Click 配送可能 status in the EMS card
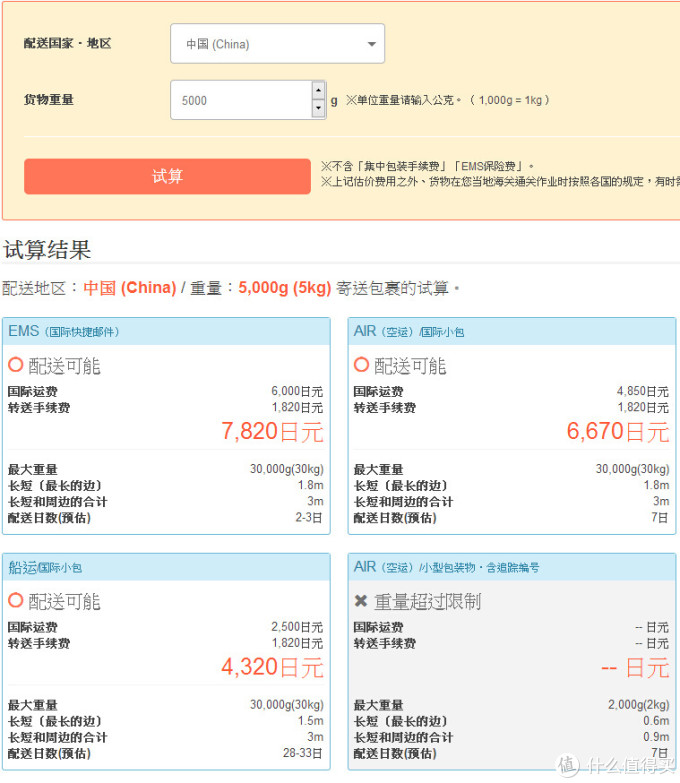The width and height of the screenshot is (680, 783). click(x=64, y=366)
